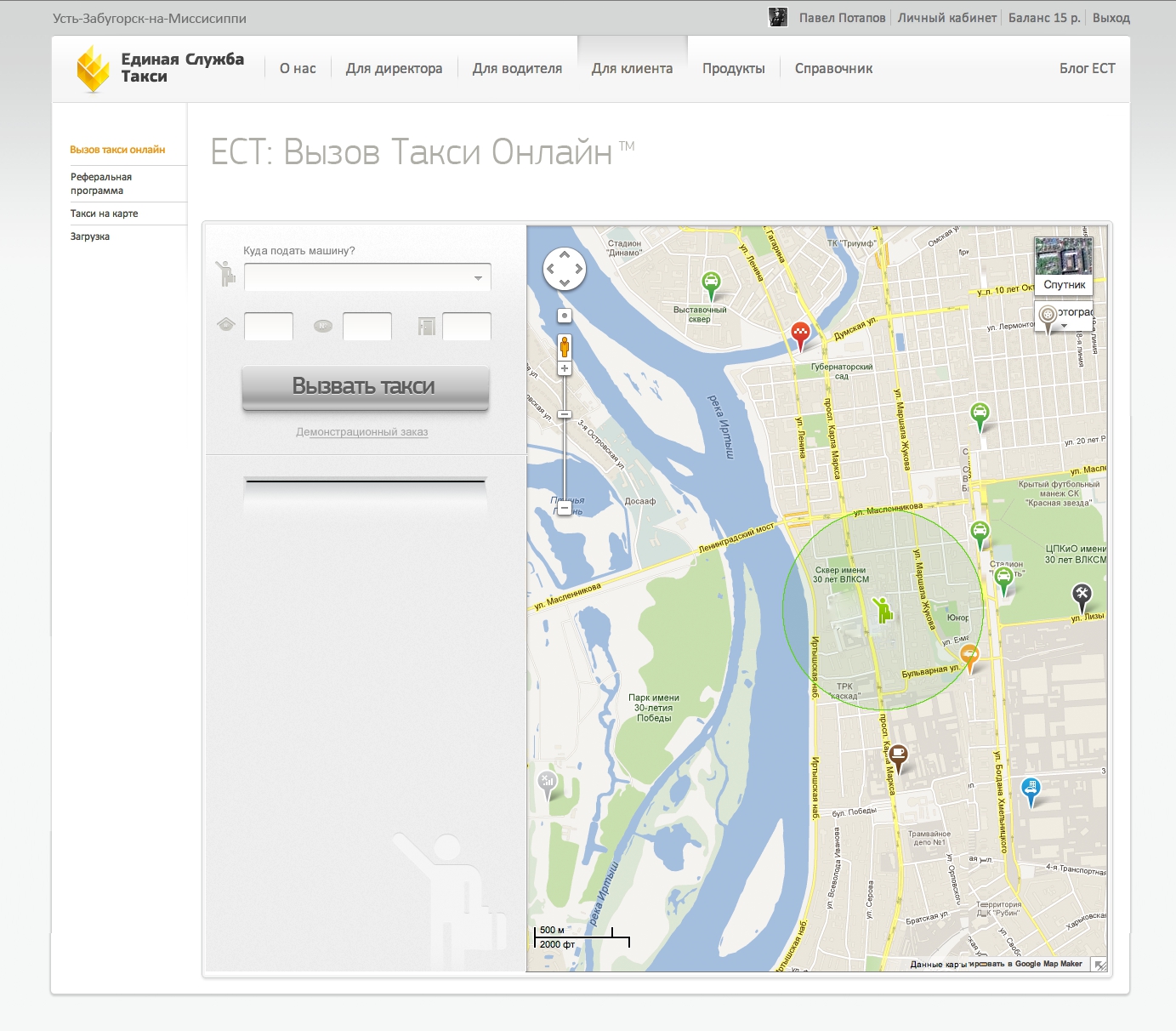Open the Для директора menu item
Viewport: 1176px width, 1031px height.
point(395,69)
